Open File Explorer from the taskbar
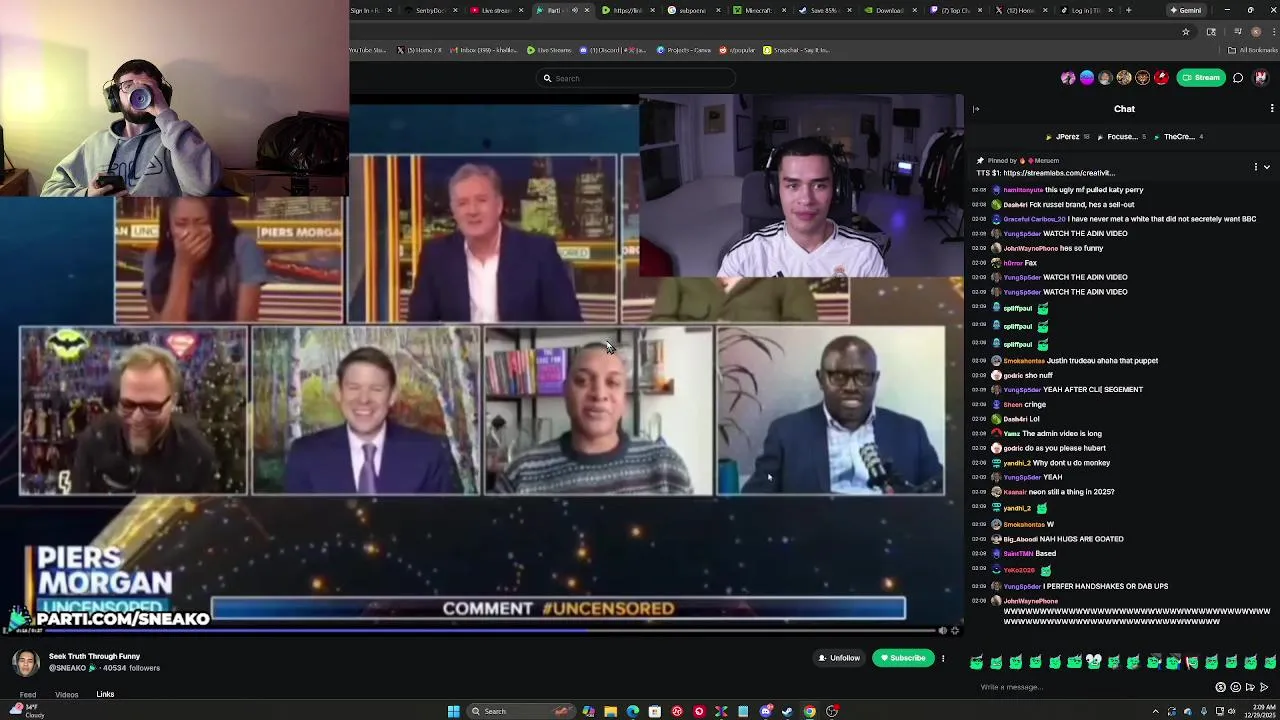The height and width of the screenshot is (720, 1280). coord(611,711)
